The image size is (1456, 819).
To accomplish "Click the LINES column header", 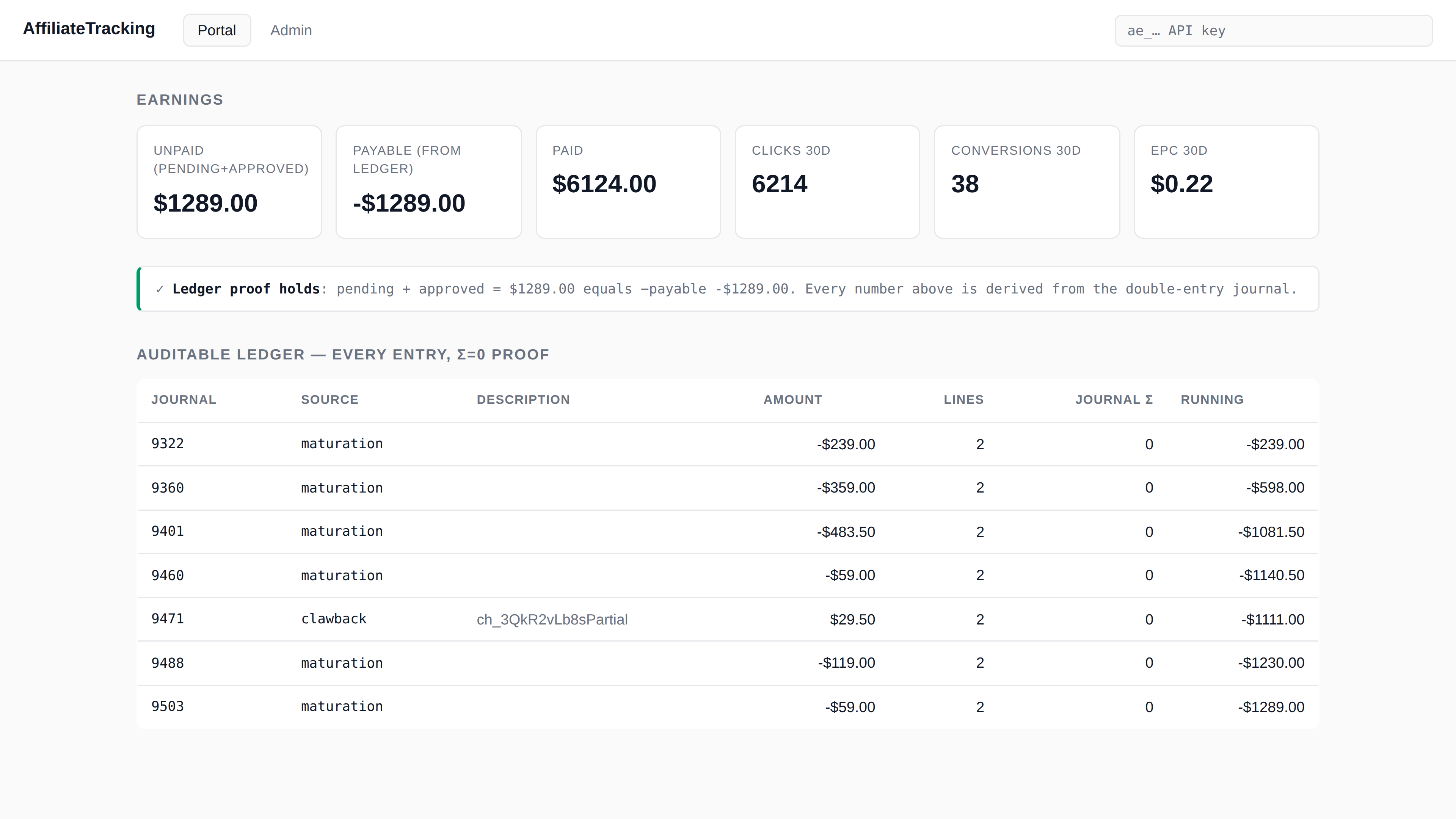I will coord(963,400).
